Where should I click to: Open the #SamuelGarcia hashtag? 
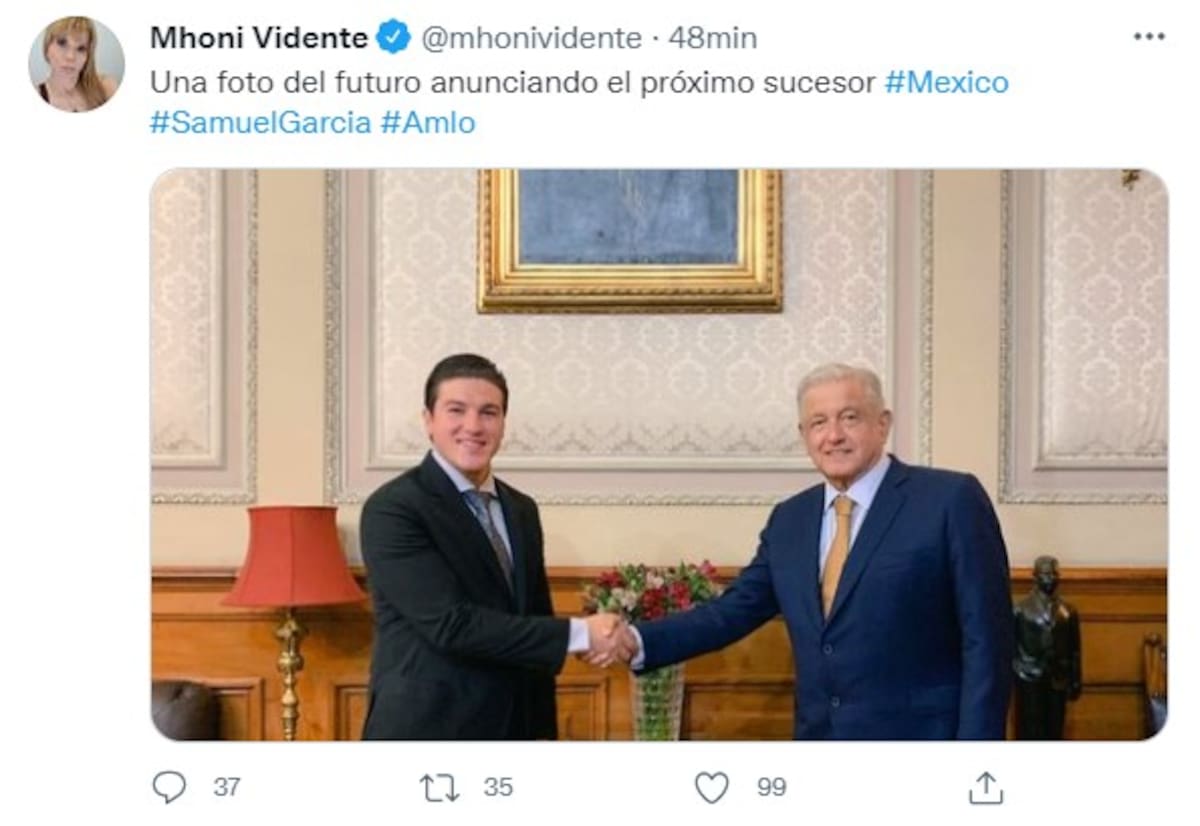point(260,123)
